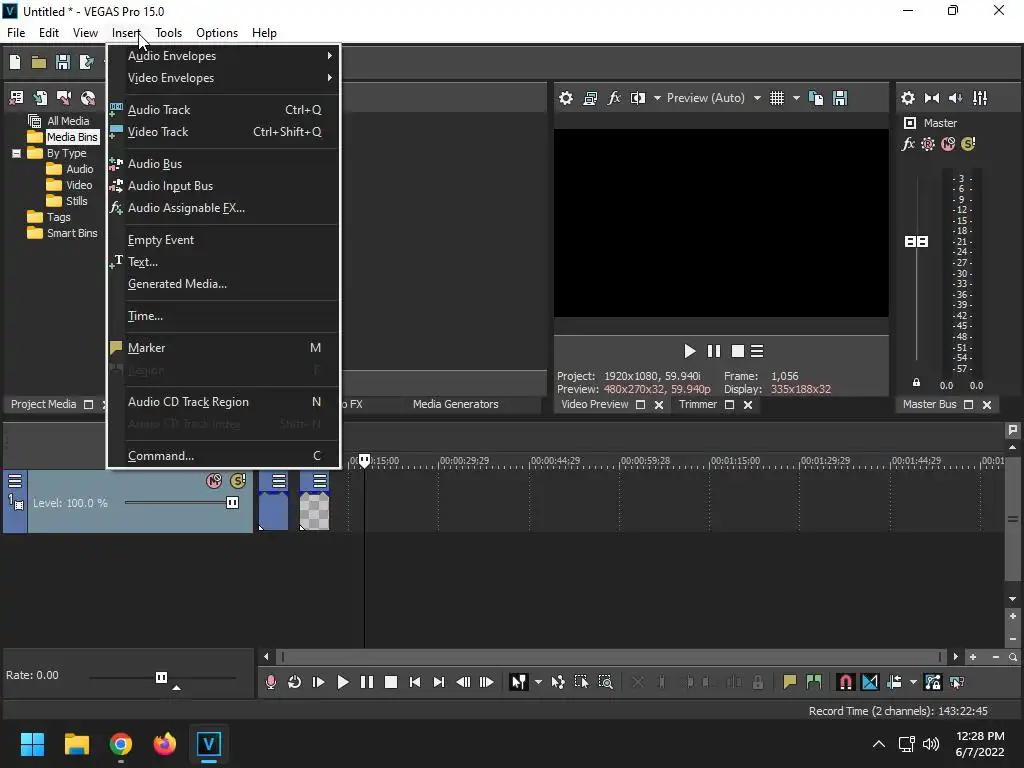Image resolution: width=1024 pixels, height=768 pixels.
Task: Click the Master volume fader handle
Action: [916, 242]
